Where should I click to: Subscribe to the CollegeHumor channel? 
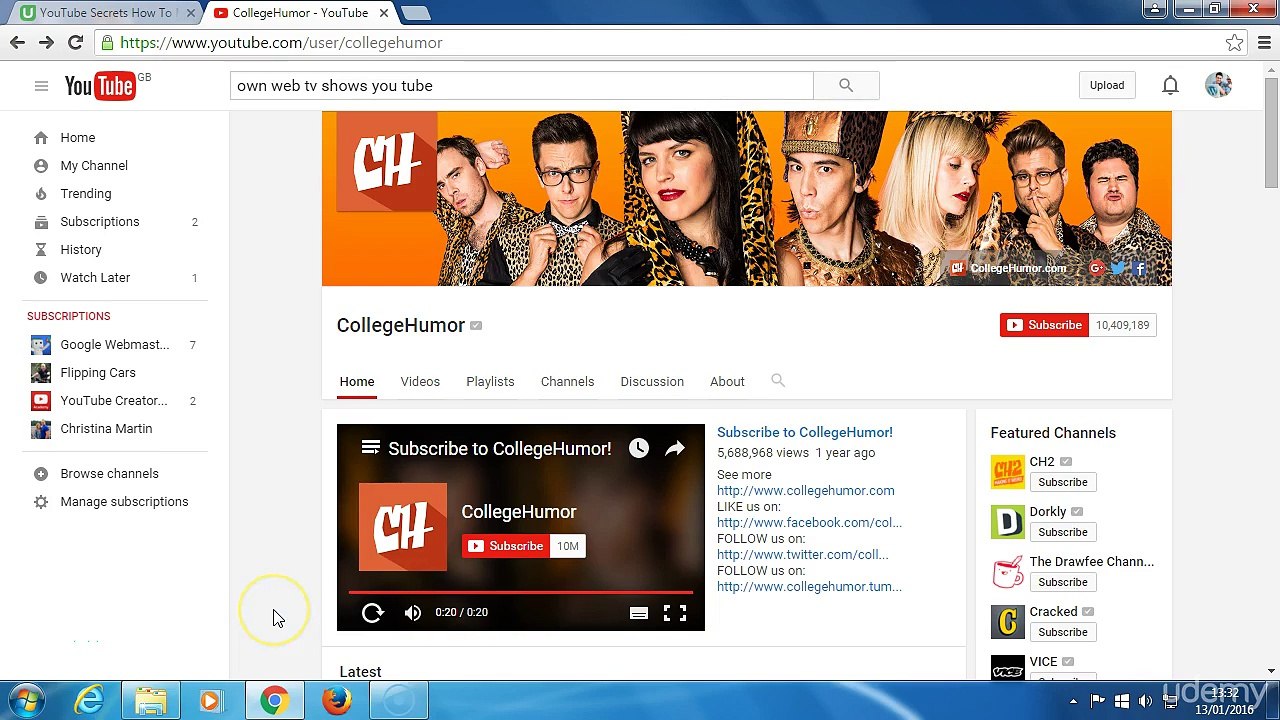(x=1044, y=325)
